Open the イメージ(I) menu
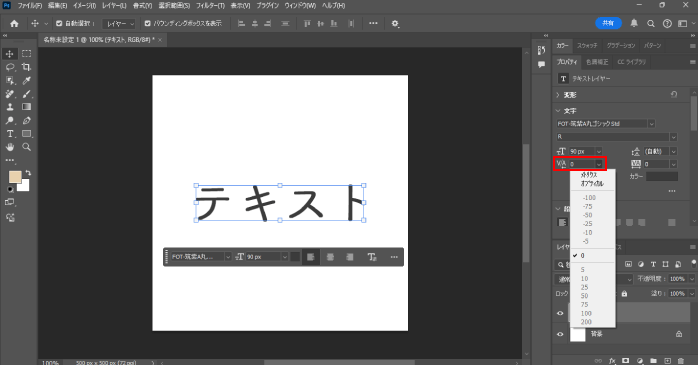The width and height of the screenshot is (698, 365). 84,6
